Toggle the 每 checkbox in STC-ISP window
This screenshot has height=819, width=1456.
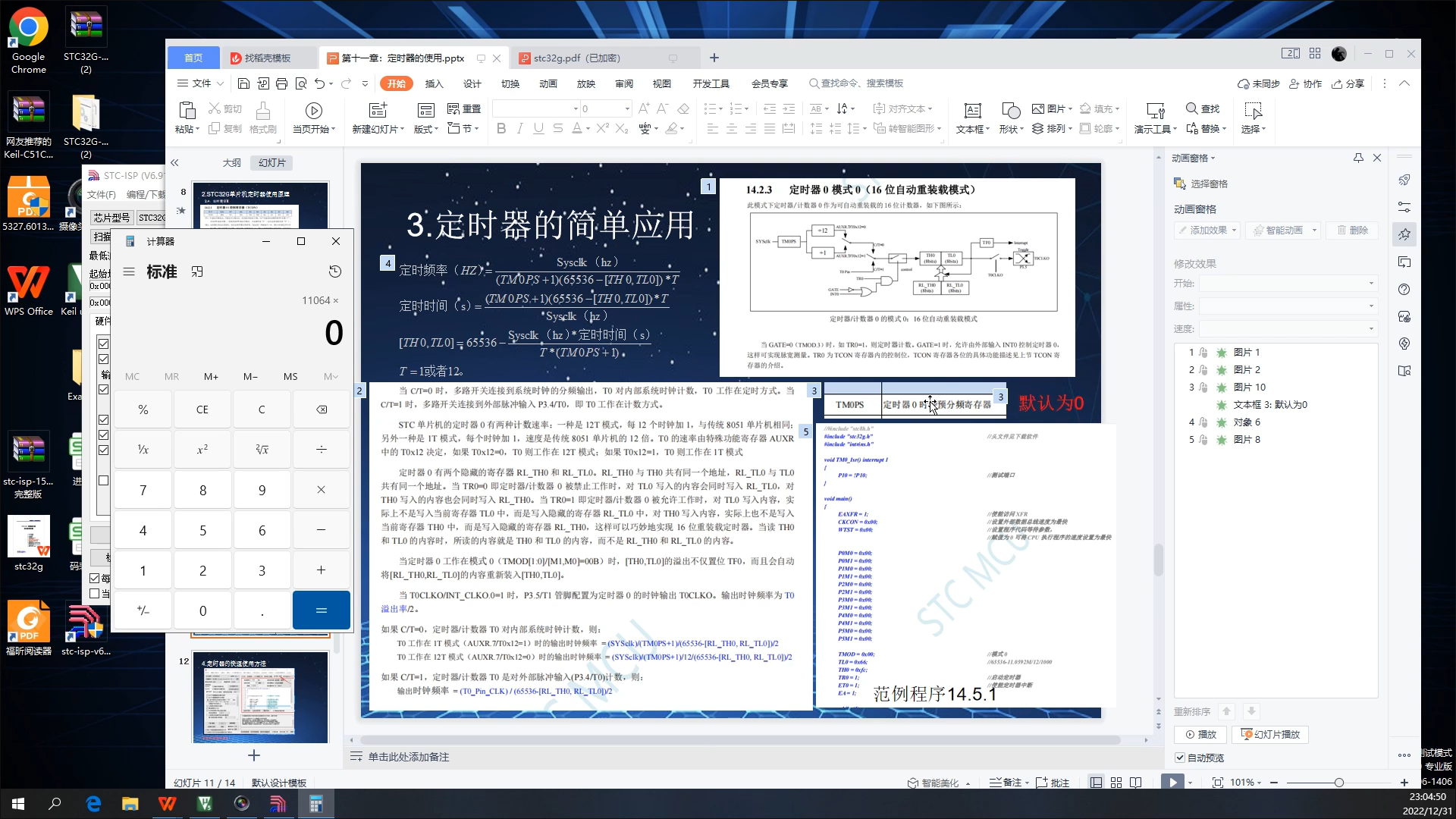[x=95, y=578]
